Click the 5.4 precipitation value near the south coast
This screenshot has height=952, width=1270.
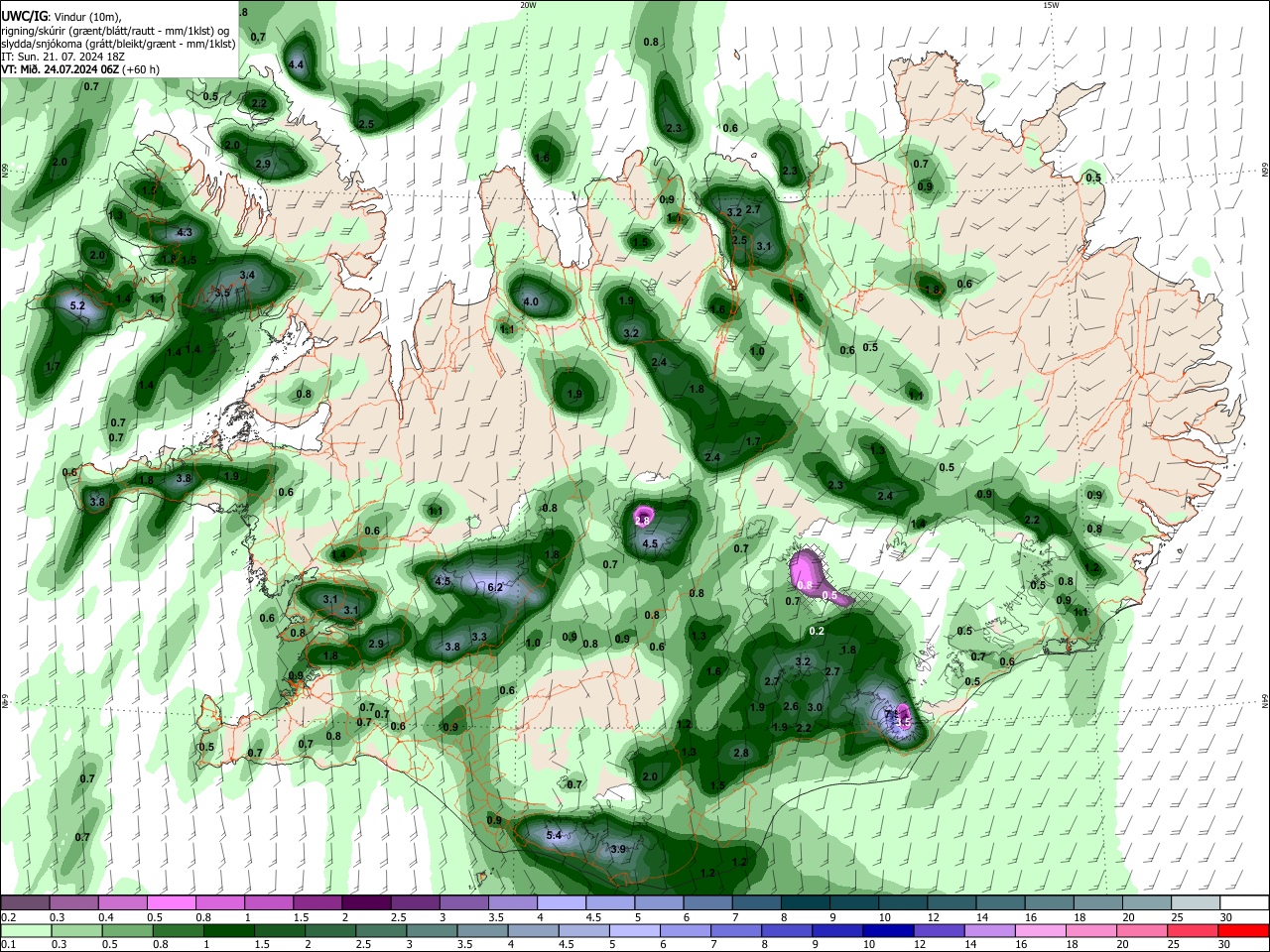pyautogui.click(x=554, y=836)
